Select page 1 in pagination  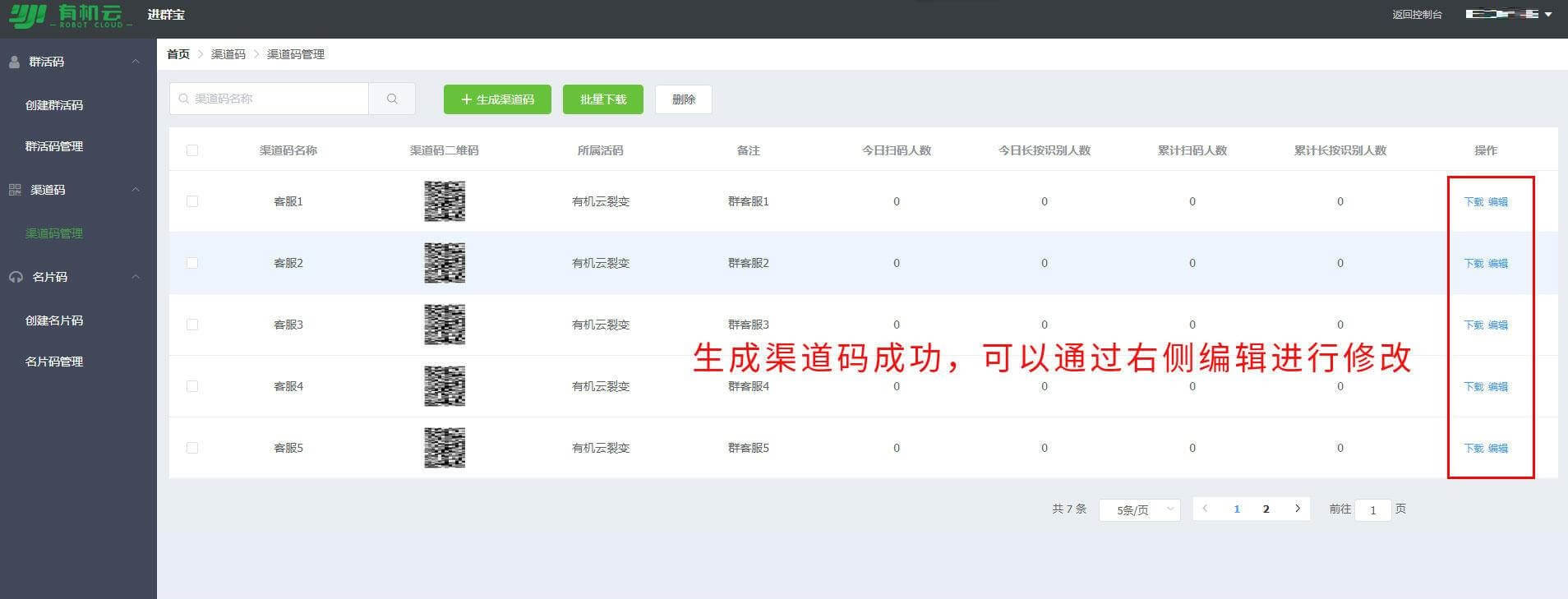click(1237, 509)
